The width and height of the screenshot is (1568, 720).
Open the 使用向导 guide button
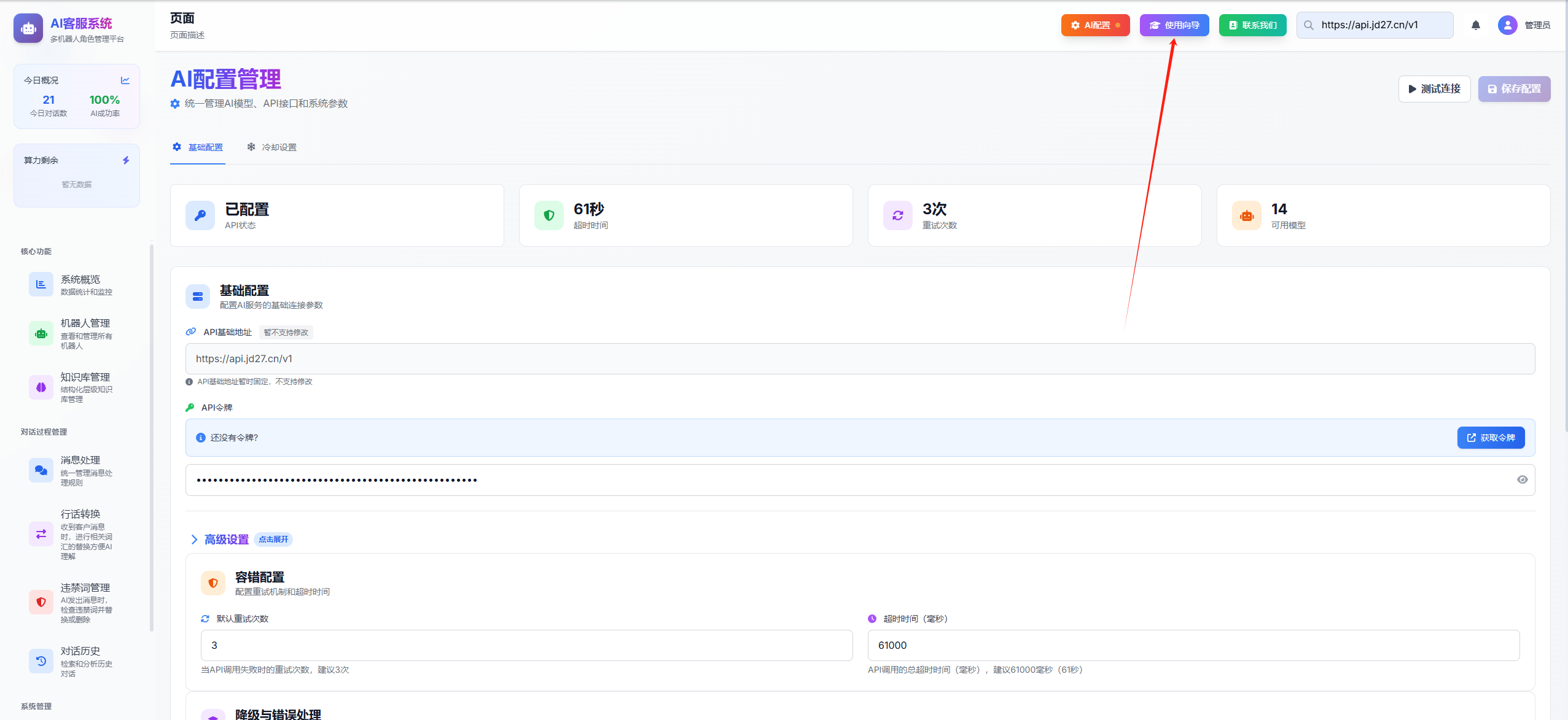coord(1174,25)
